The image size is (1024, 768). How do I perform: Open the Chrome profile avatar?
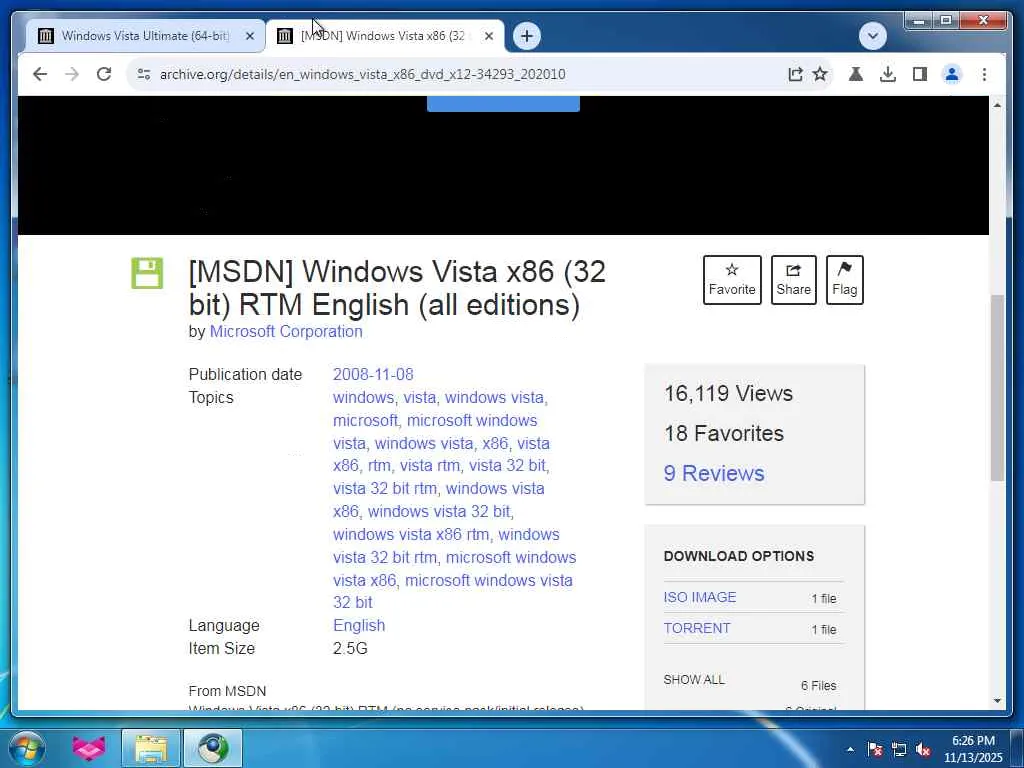[952, 74]
